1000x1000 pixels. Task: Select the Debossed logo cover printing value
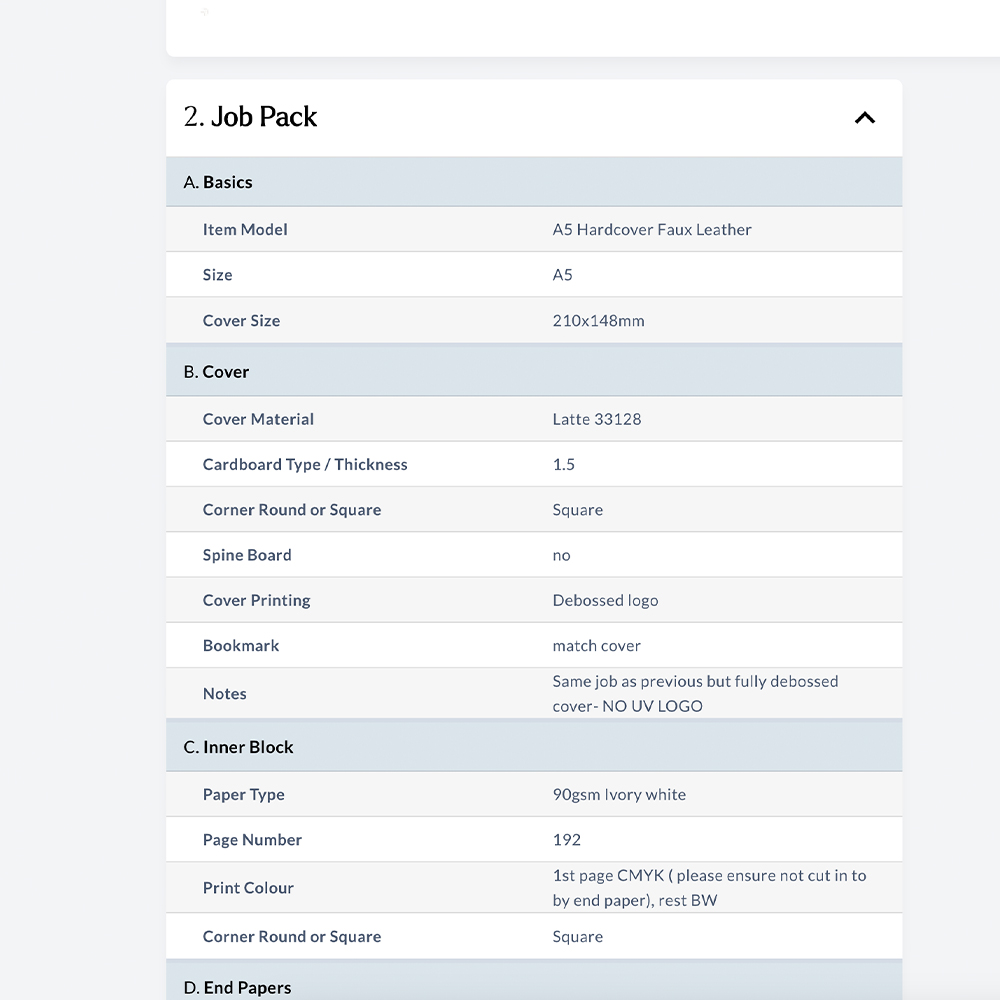click(x=605, y=601)
